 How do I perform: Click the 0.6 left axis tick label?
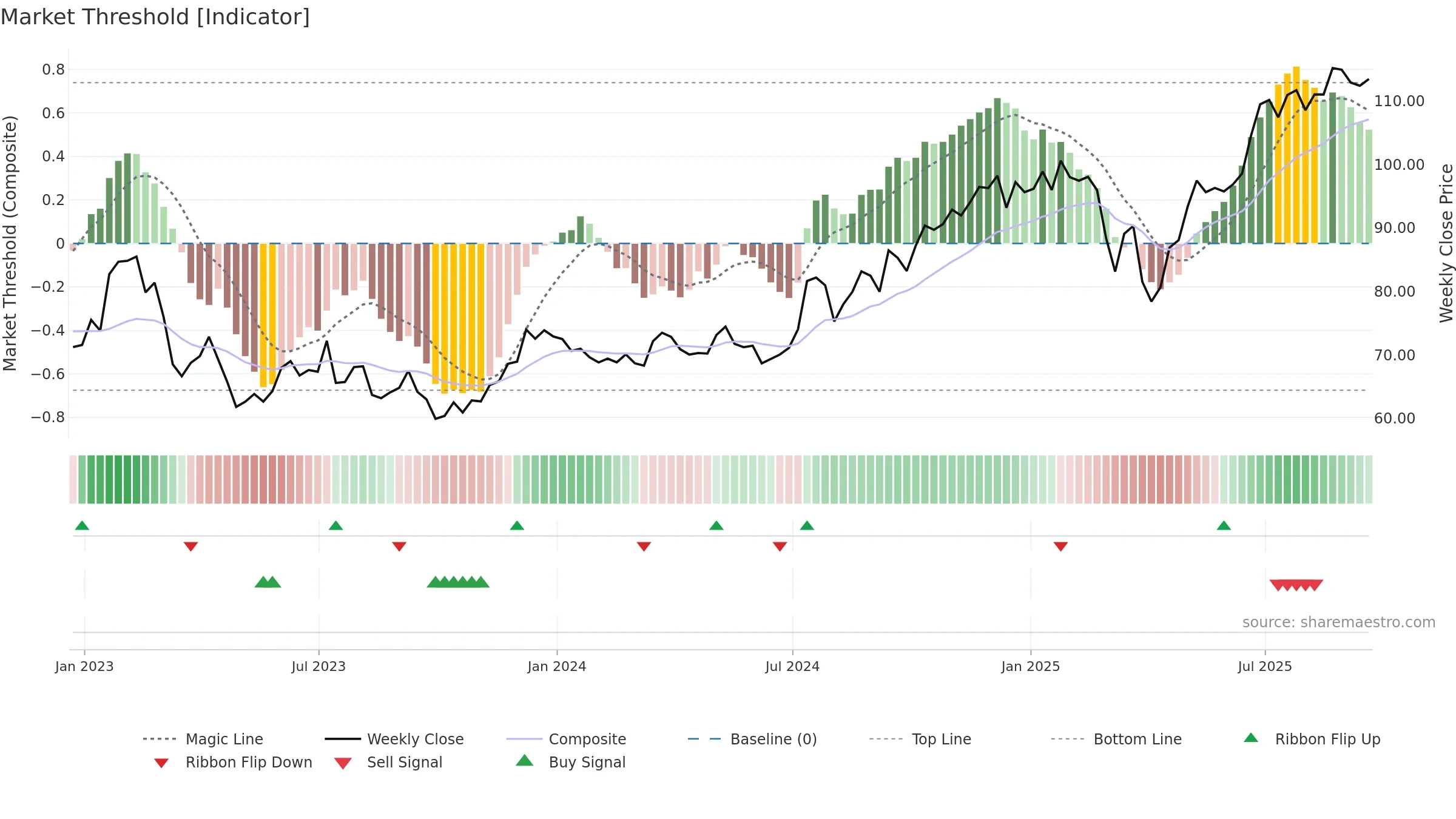(53, 113)
